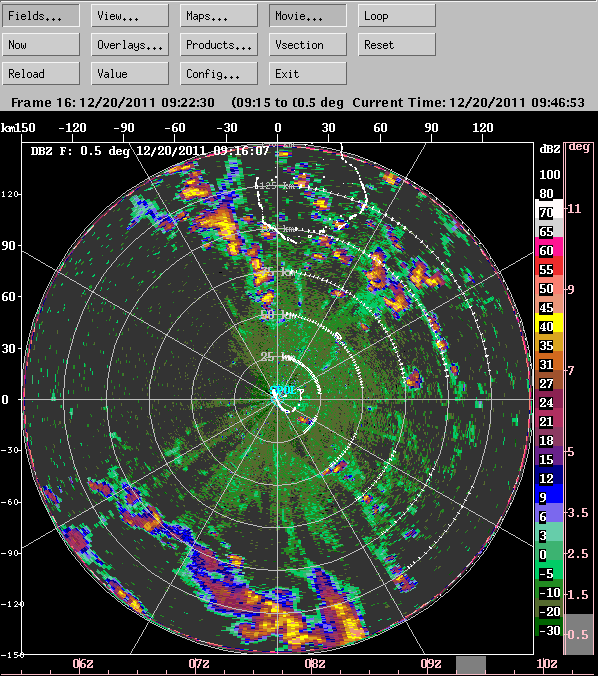Select the 12 dBZ navy swatch
The width and height of the screenshot is (598, 676).
click(549, 474)
